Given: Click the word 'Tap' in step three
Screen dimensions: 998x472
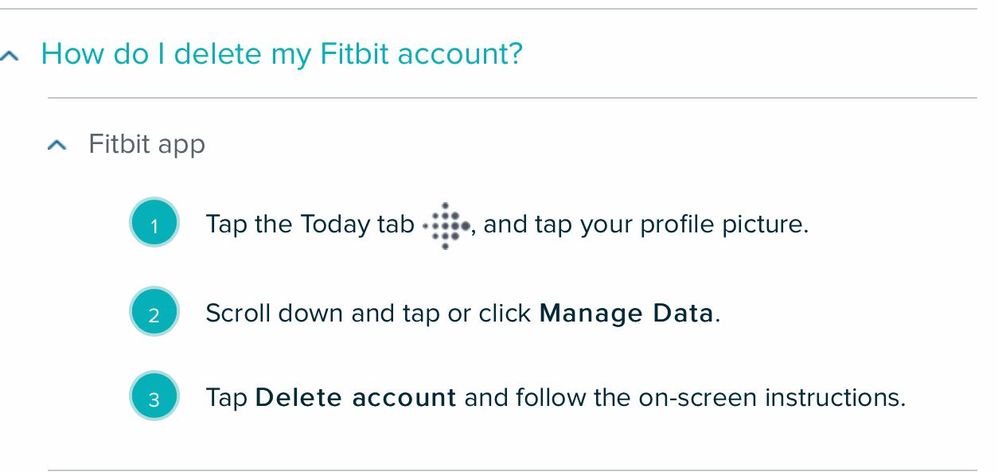Looking at the screenshot, I should click(x=226, y=399).
